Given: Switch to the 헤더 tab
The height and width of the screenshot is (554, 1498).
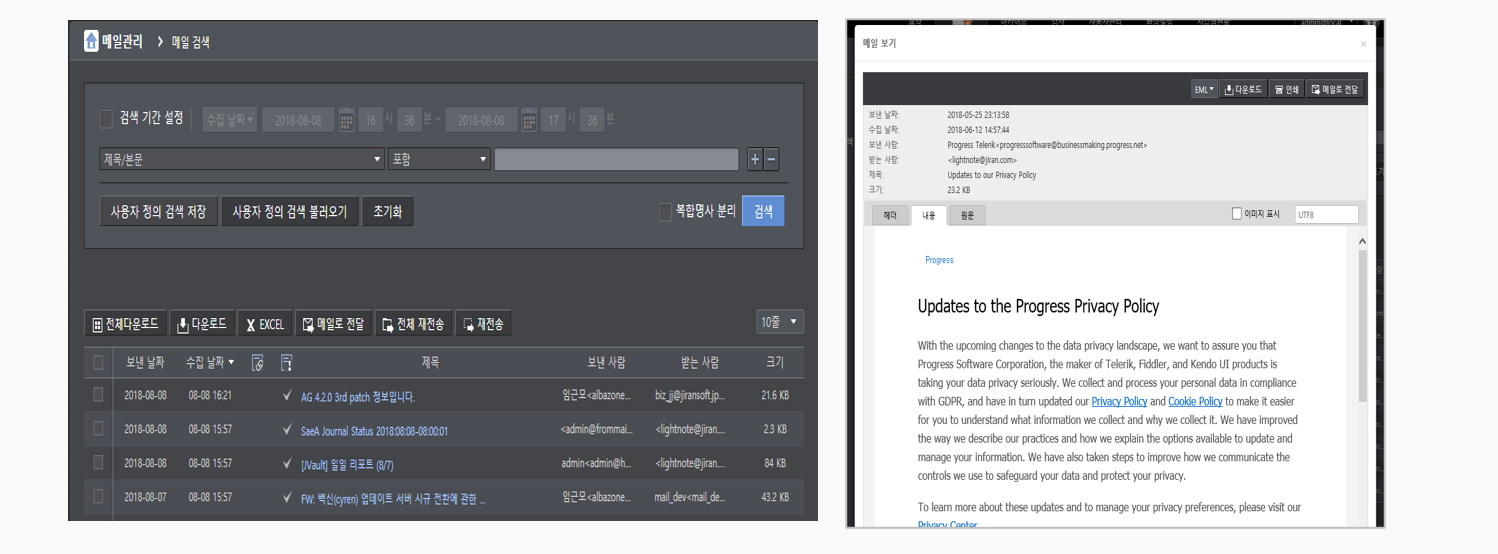Looking at the screenshot, I should (890, 215).
